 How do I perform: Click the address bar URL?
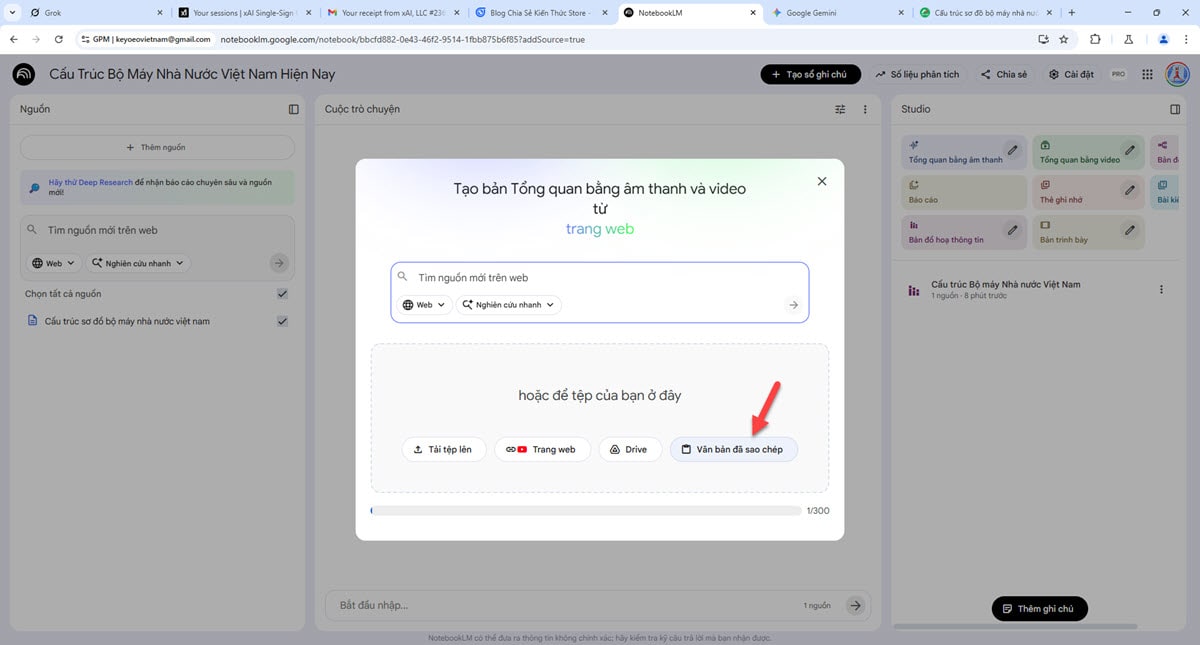click(402, 39)
